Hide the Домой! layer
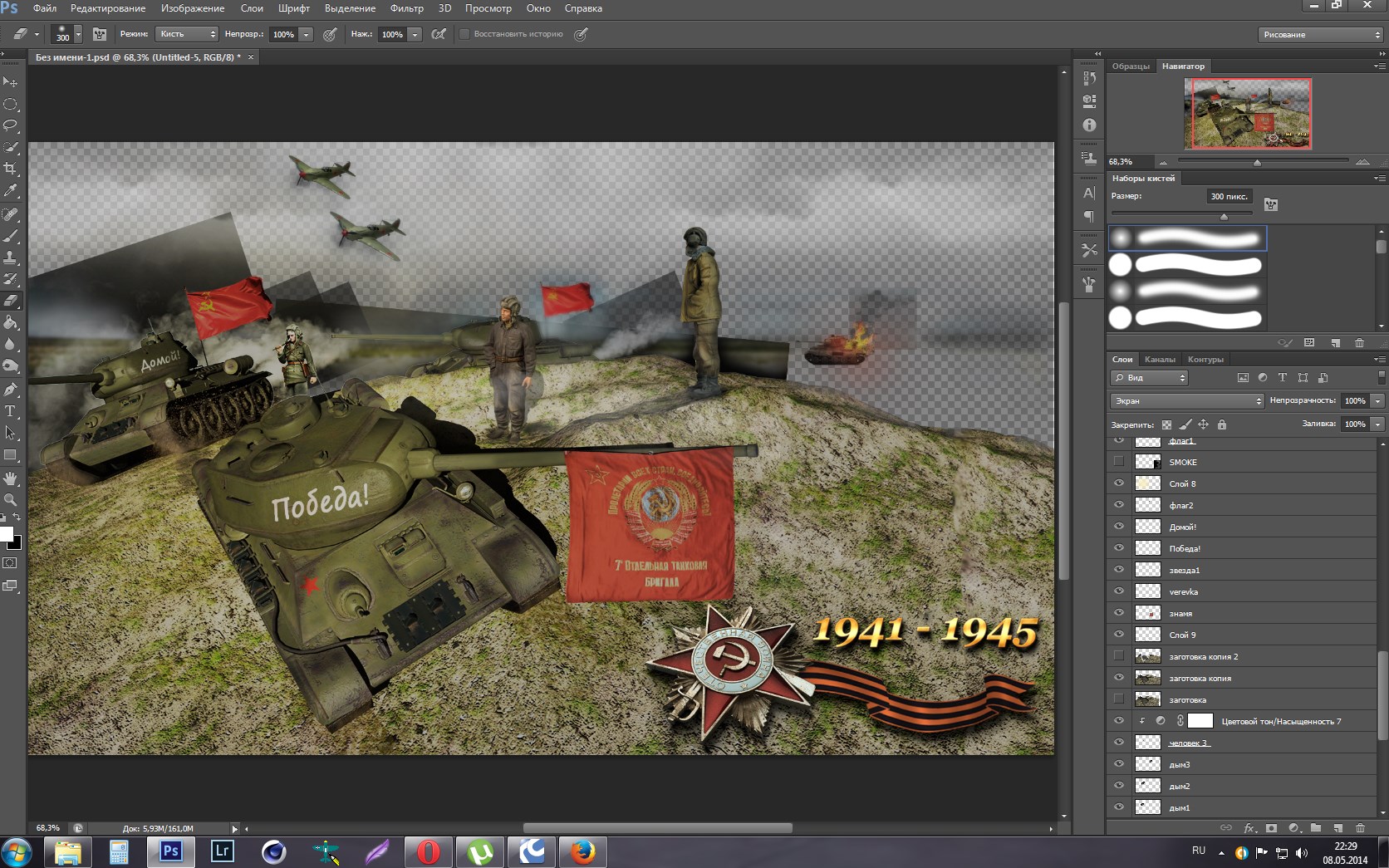The height and width of the screenshot is (868, 1389). click(1119, 527)
